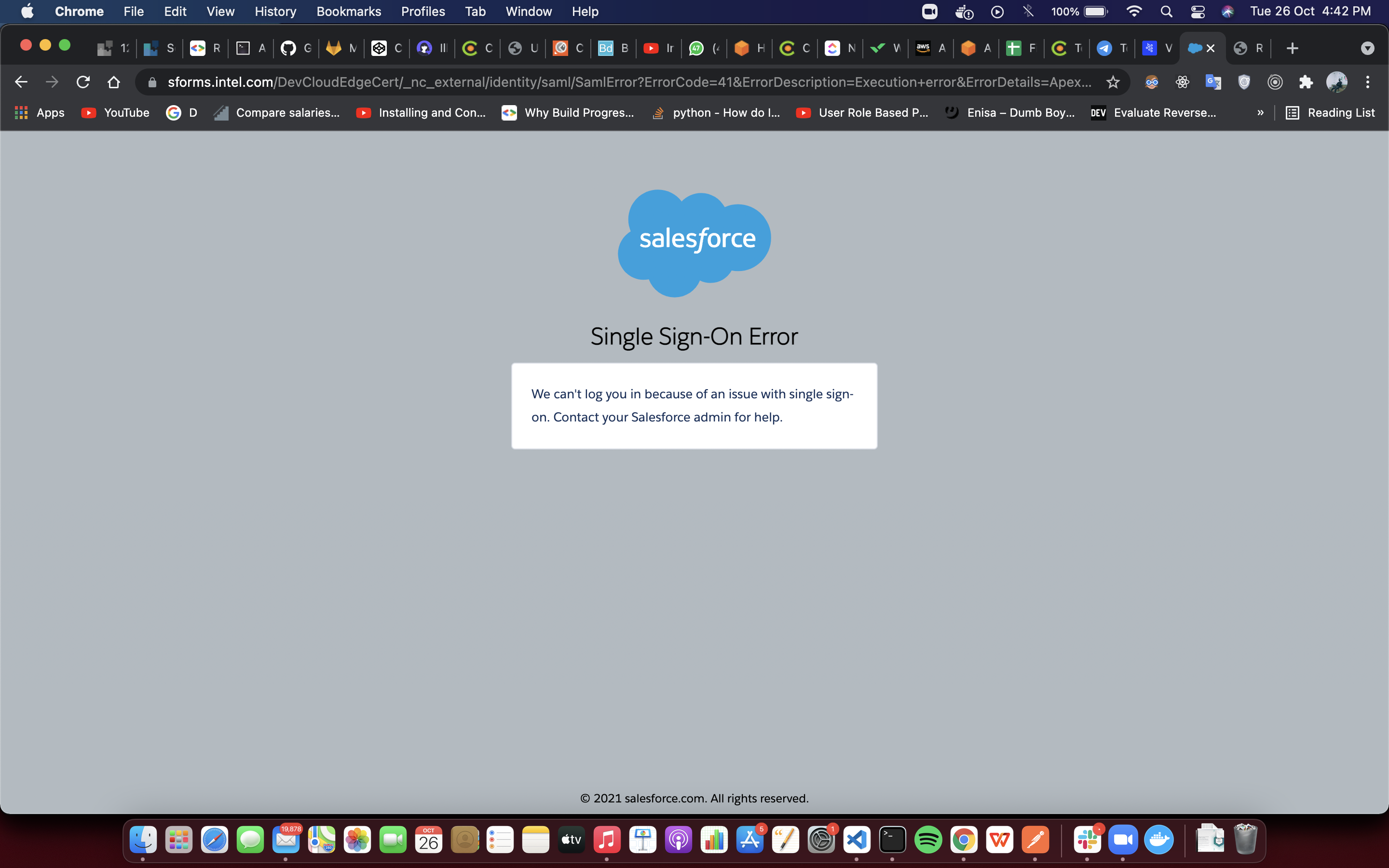
Task: Launch Visual Studio Code from the Dock
Action: click(x=857, y=839)
